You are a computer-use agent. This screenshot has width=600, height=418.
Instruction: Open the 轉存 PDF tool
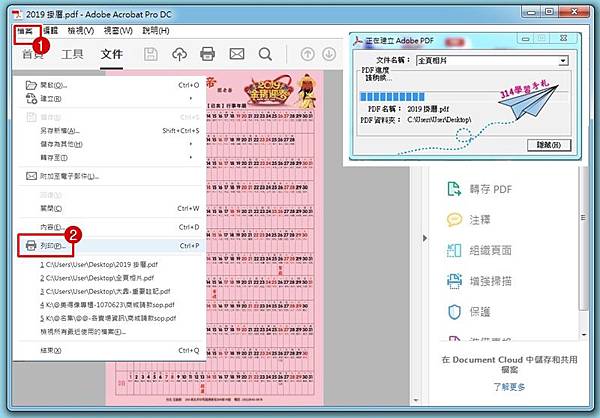480,189
